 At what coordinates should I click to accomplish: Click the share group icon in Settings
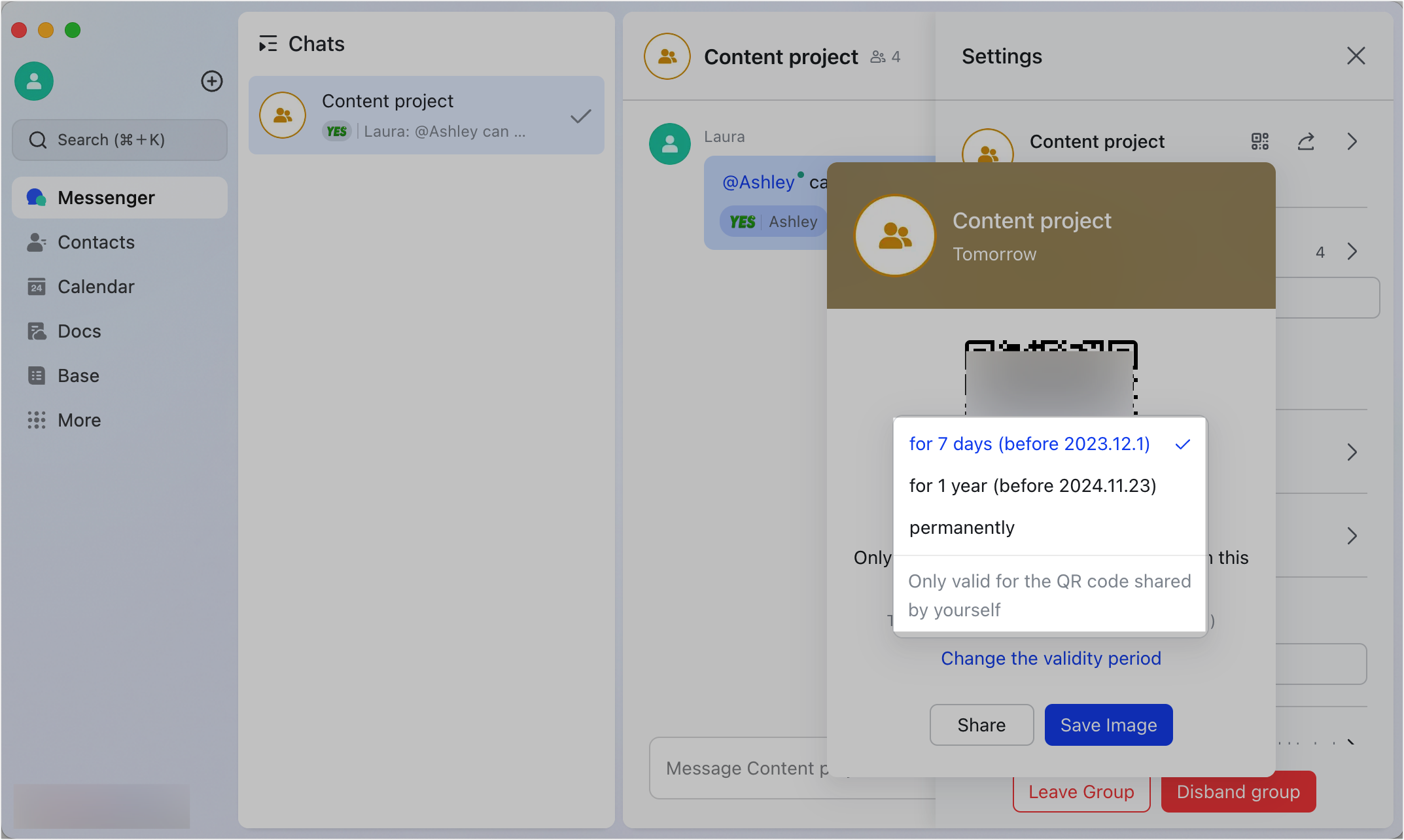click(1306, 141)
